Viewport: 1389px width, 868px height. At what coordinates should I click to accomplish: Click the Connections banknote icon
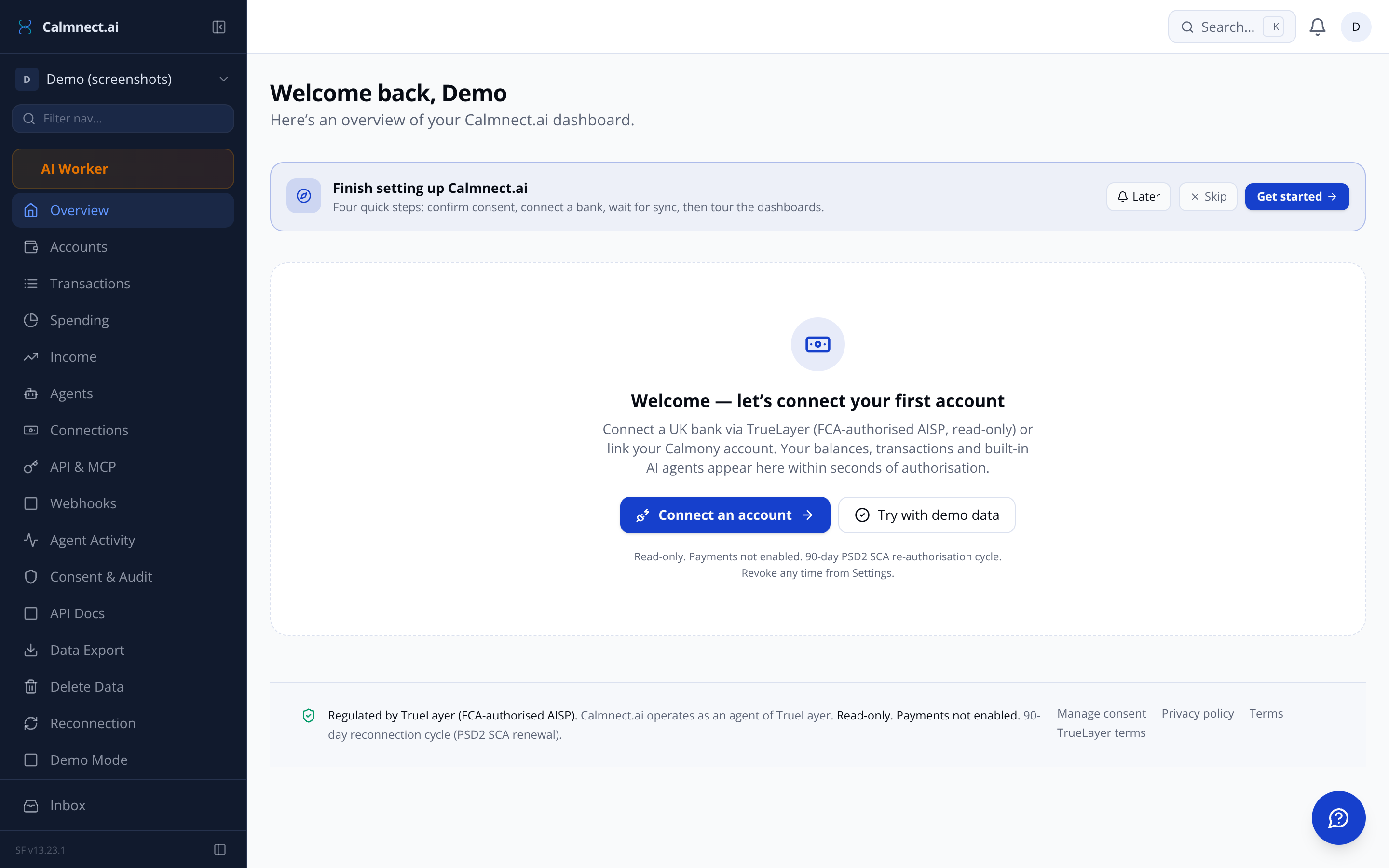point(31,430)
